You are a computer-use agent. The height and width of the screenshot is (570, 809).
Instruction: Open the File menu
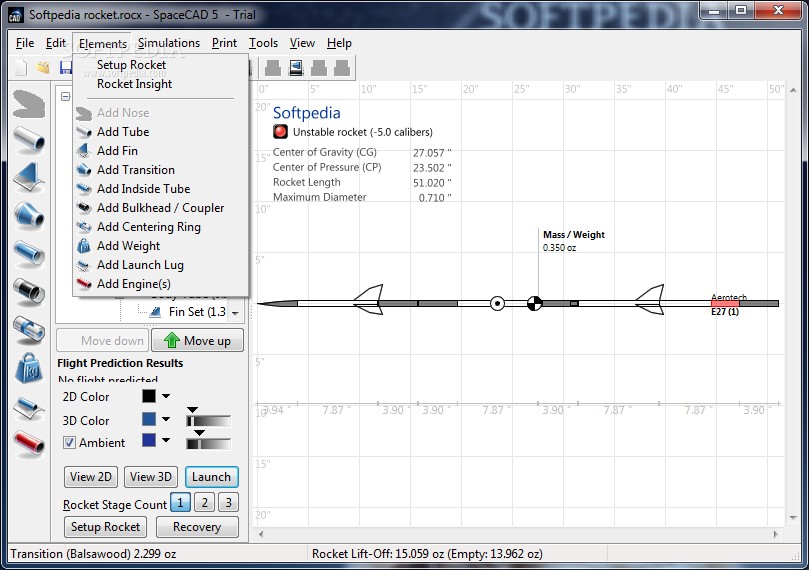tap(25, 43)
